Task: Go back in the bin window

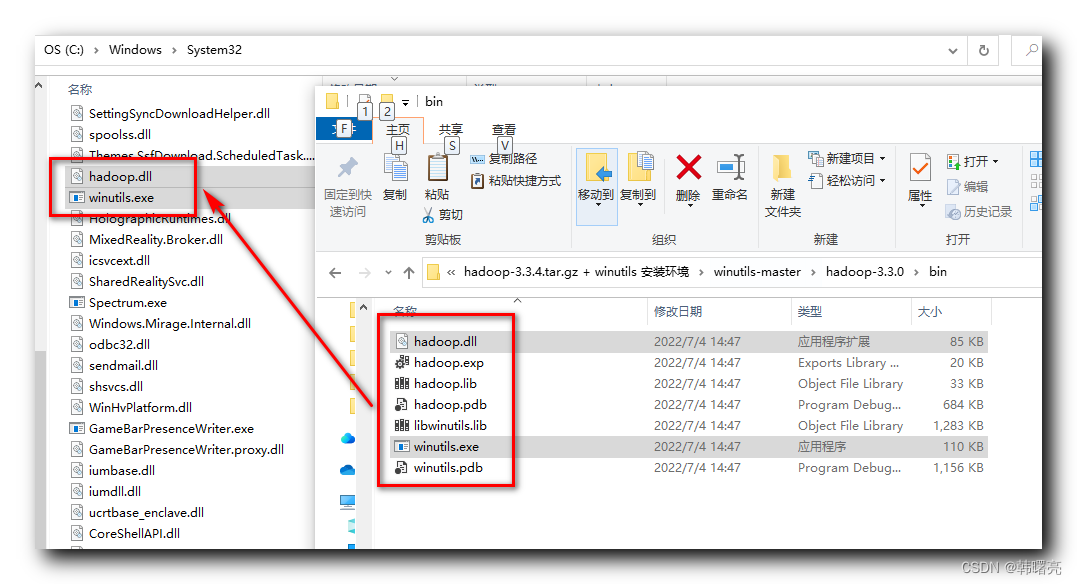Action: pyautogui.click(x=335, y=273)
